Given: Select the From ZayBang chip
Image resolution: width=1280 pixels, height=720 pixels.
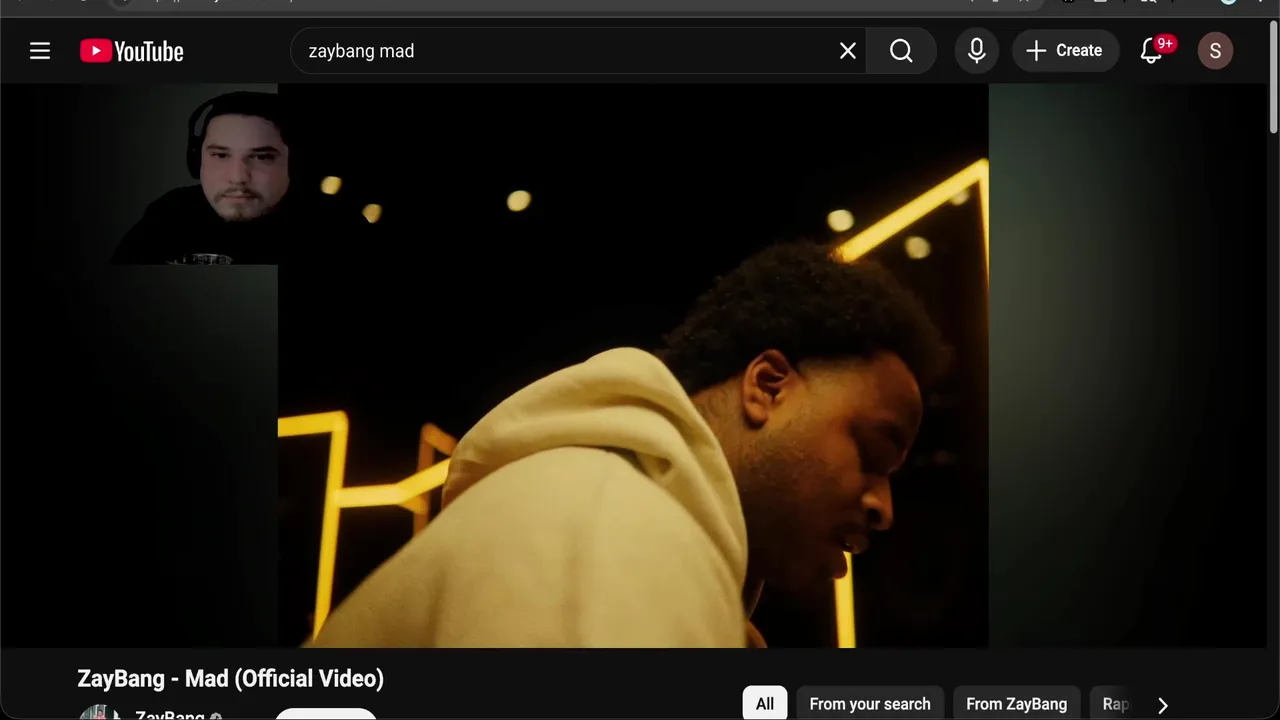Looking at the screenshot, I should coord(1016,704).
